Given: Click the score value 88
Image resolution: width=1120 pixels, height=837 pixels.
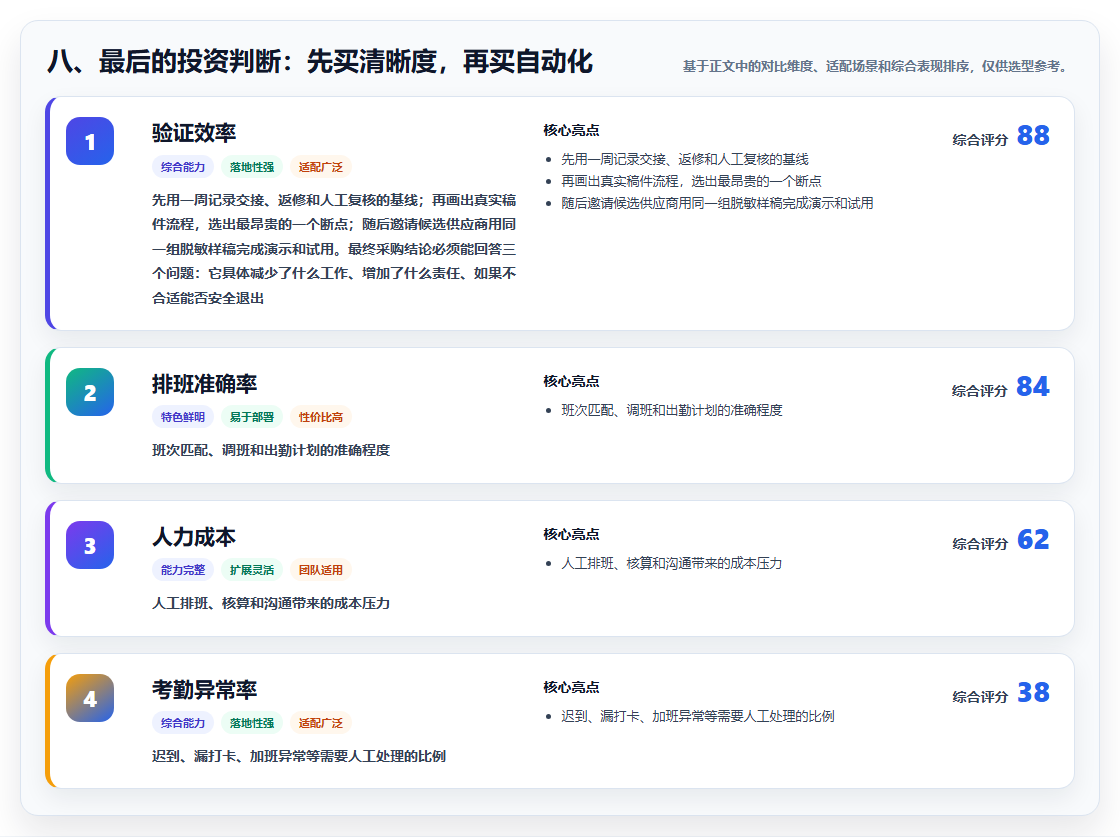Looking at the screenshot, I should coord(1033,135).
